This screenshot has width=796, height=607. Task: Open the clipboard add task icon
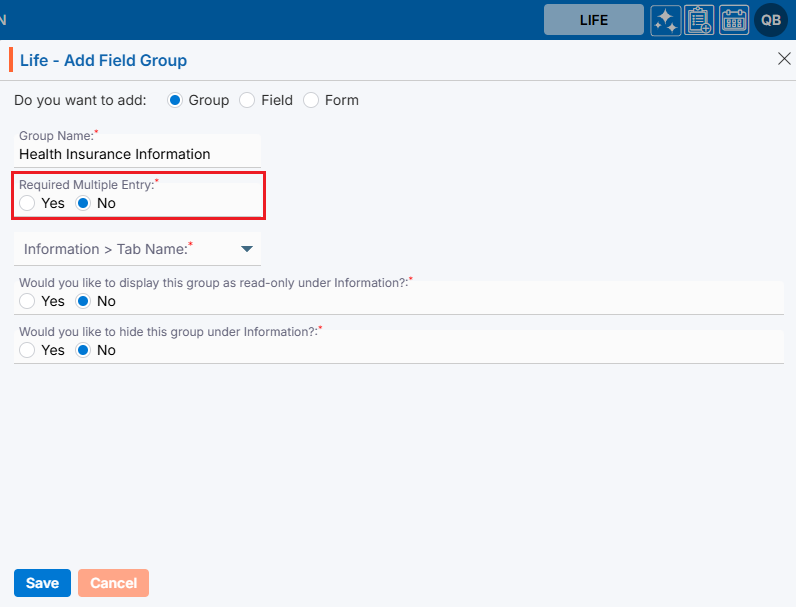(700, 20)
